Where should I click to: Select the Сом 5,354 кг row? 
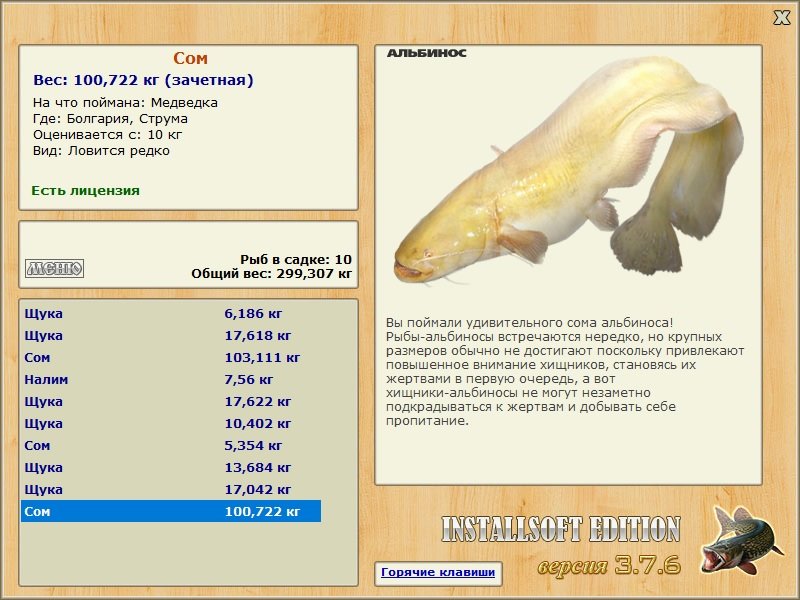tap(171, 445)
